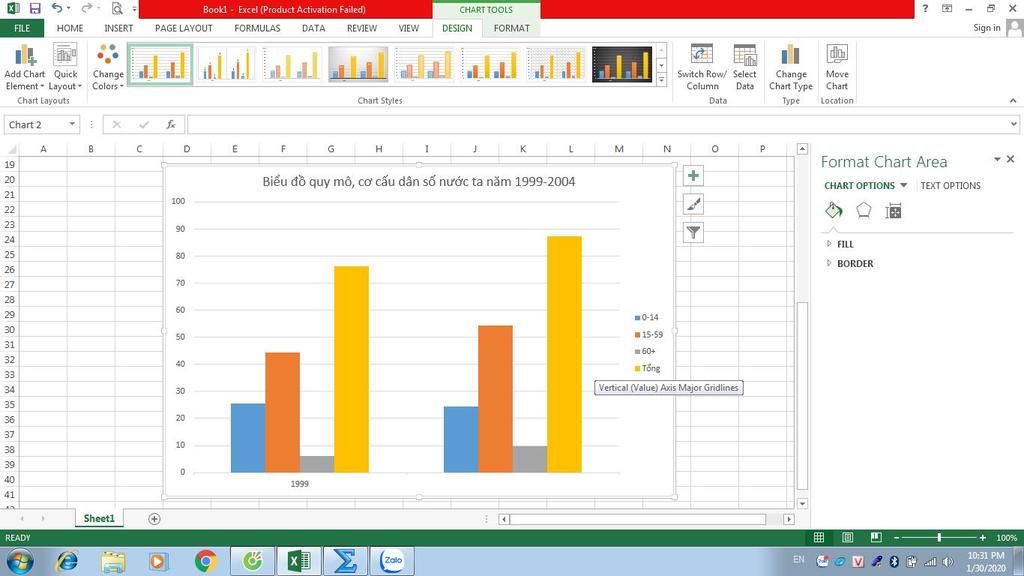Expand chart styles gallery More arrow
1024x576 pixels.
pos(662,79)
